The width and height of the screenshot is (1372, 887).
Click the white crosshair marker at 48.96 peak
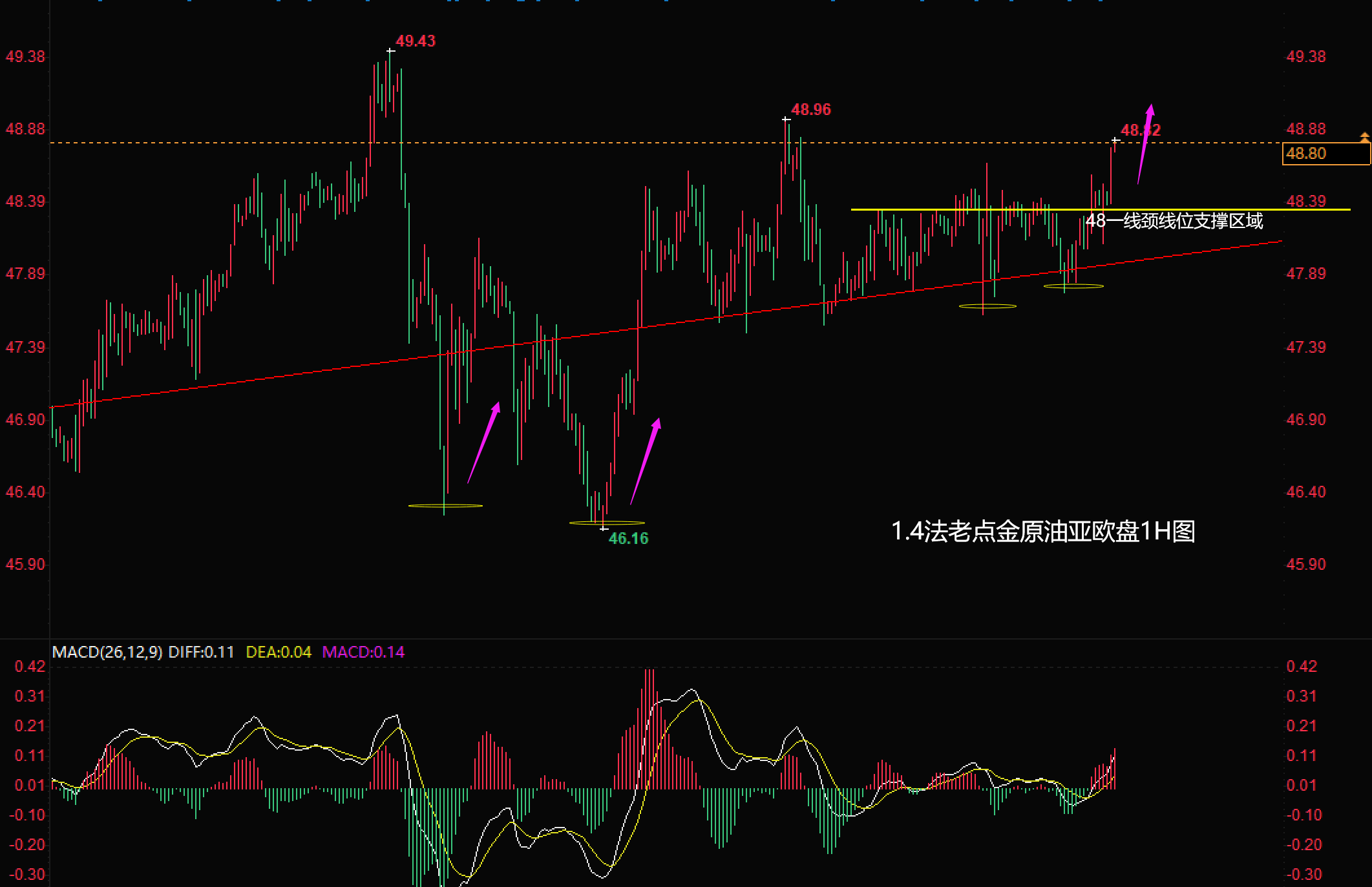pyautogui.click(x=786, y=120)
